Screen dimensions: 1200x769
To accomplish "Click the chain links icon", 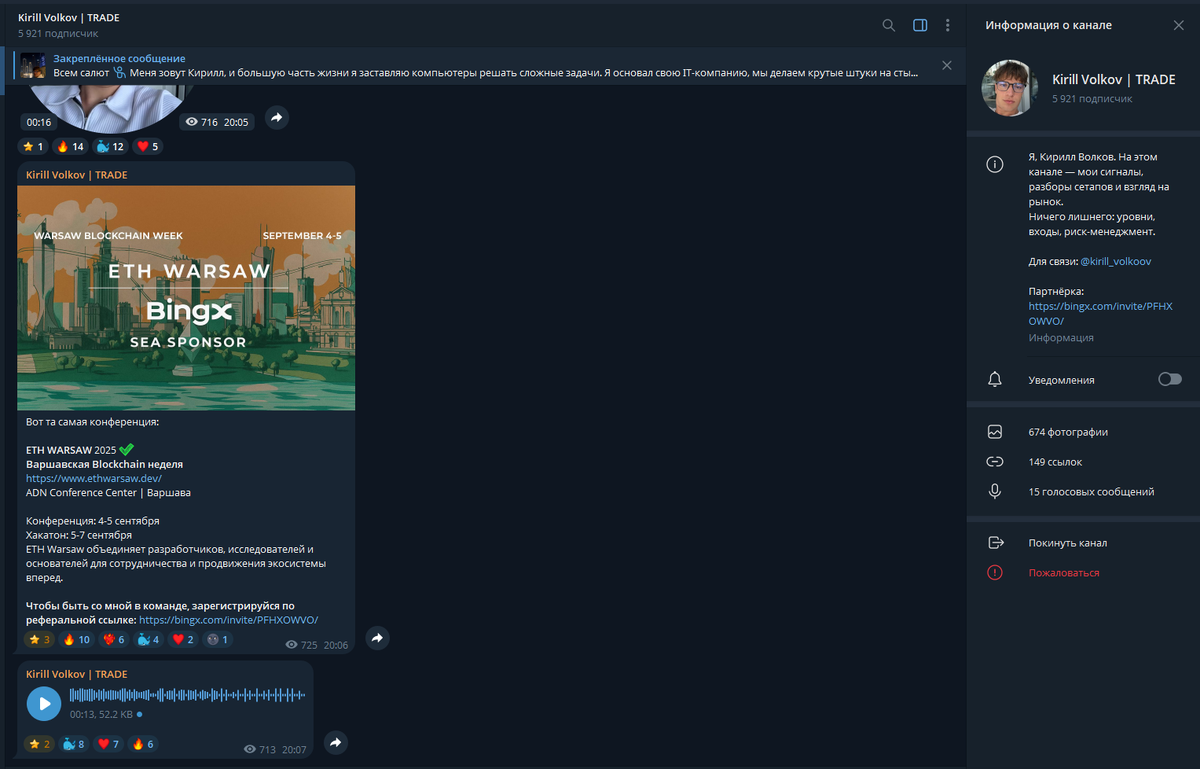I will (x=994, y=462).
